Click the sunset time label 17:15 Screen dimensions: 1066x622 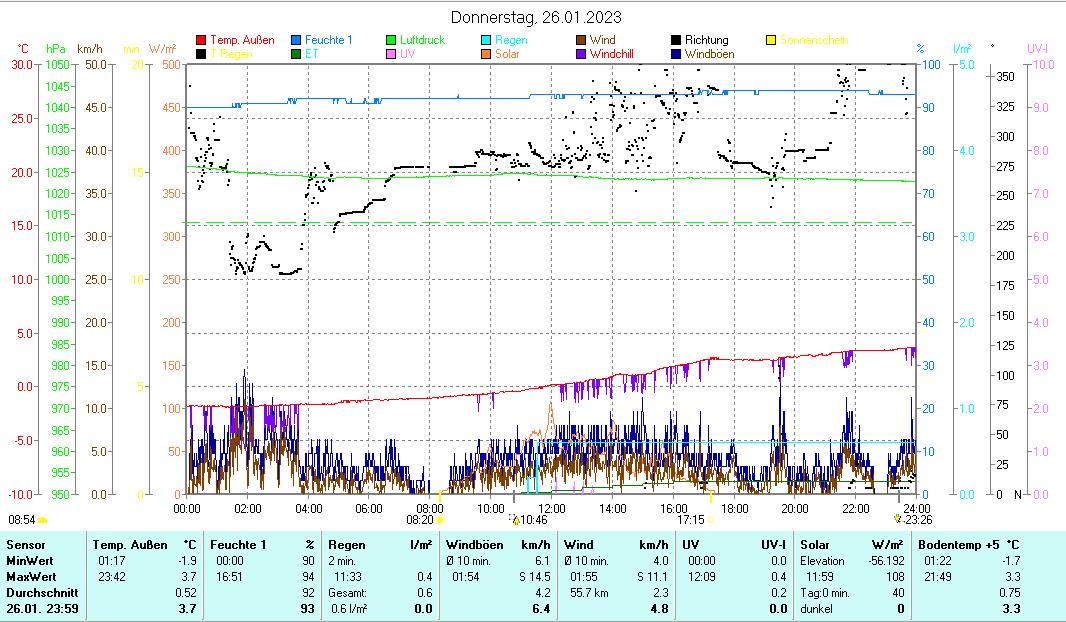(691, 520)
